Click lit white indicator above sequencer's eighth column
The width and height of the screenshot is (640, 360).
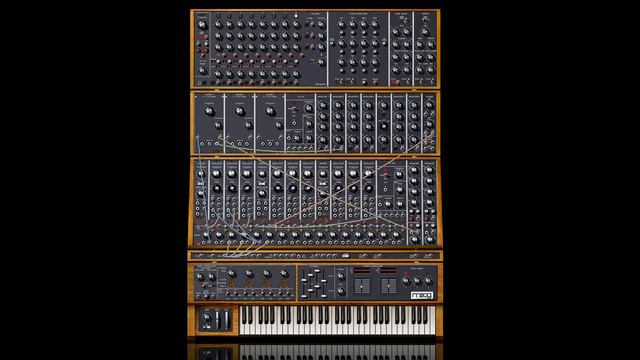point(296,16)
